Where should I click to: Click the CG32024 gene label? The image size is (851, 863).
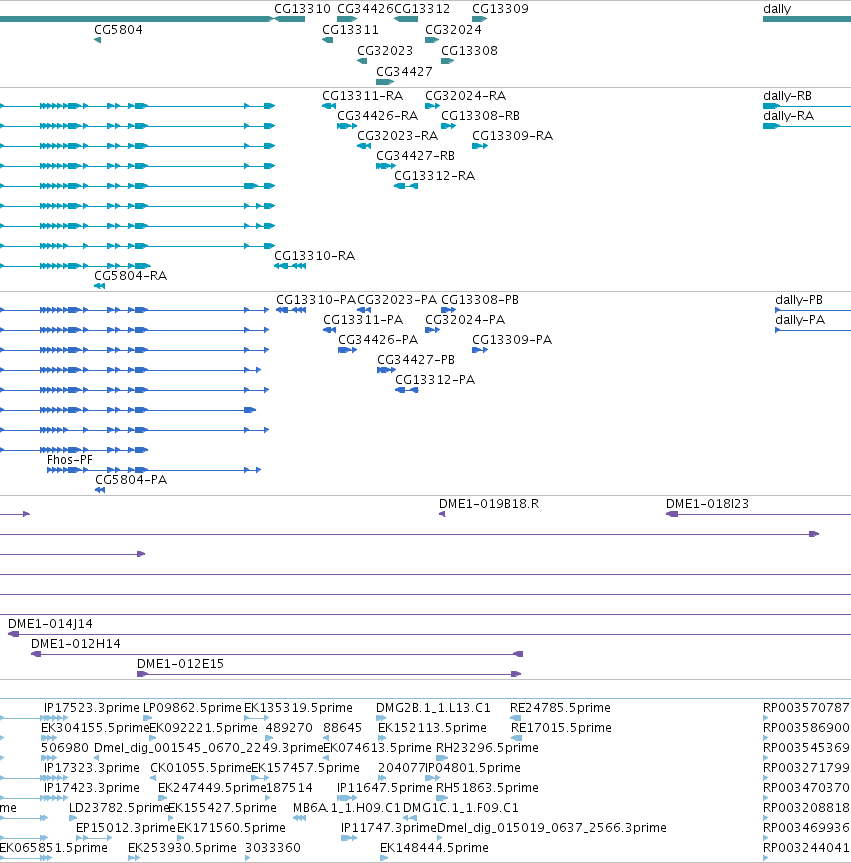pyautogui.click(x=453, y=30)
